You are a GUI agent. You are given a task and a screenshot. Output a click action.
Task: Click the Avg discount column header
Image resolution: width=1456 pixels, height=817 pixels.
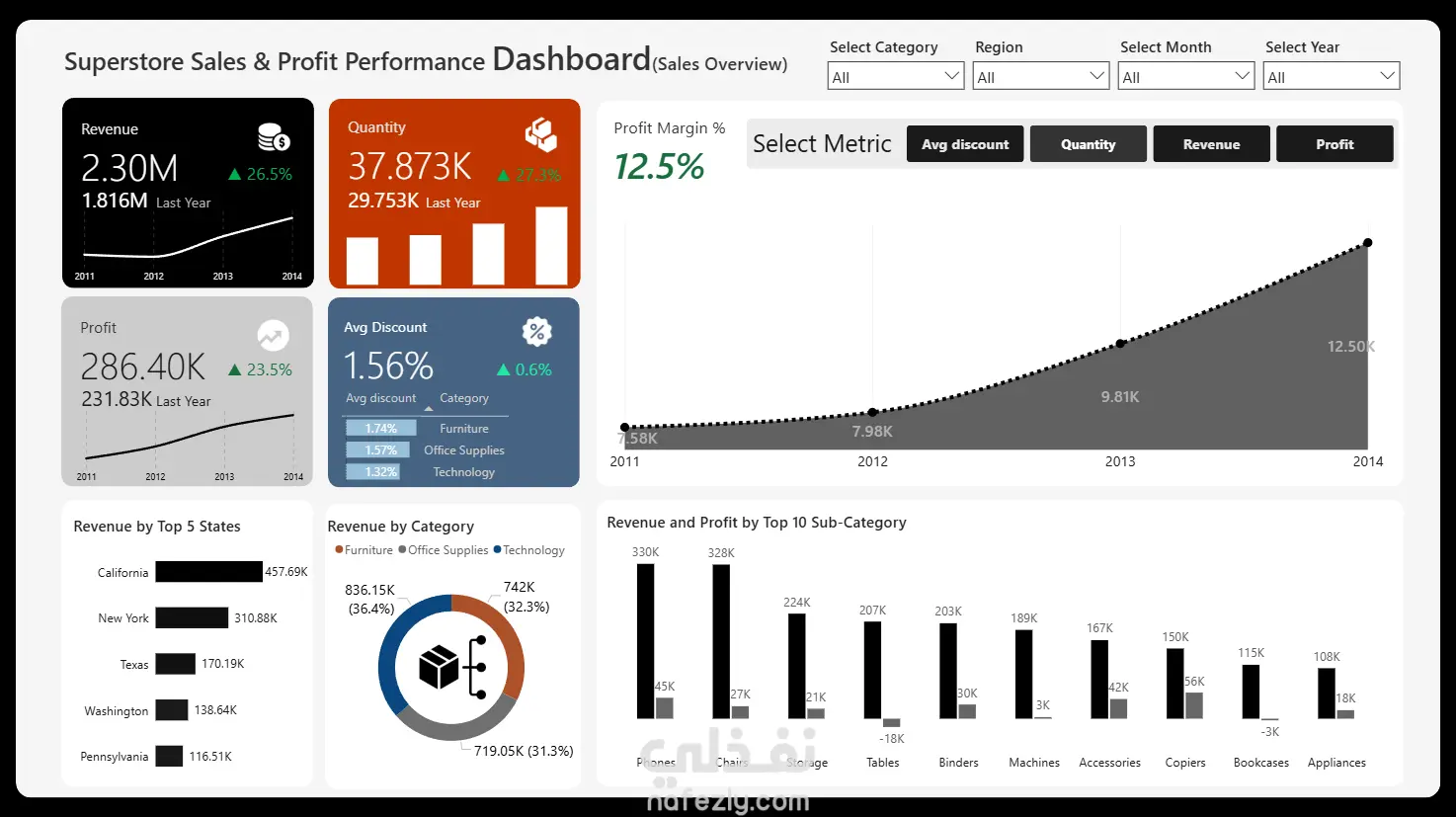tap(380, 398)
